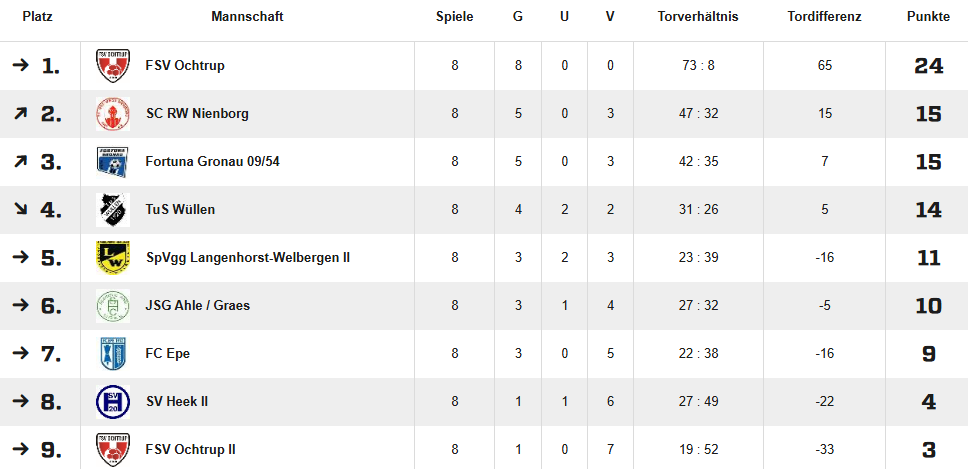Click the Punkte column header
Image resolution: width=968 pixels, height=469 pixels.
click(x=928, y=17)
